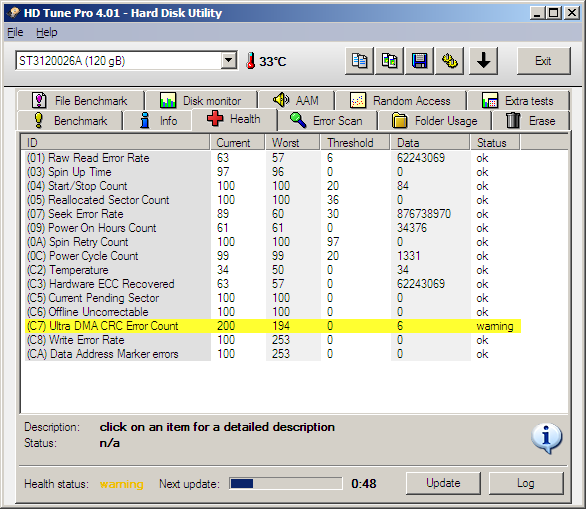The image size is (586, 509).
Task: Click the Update button
Action: 443,483
